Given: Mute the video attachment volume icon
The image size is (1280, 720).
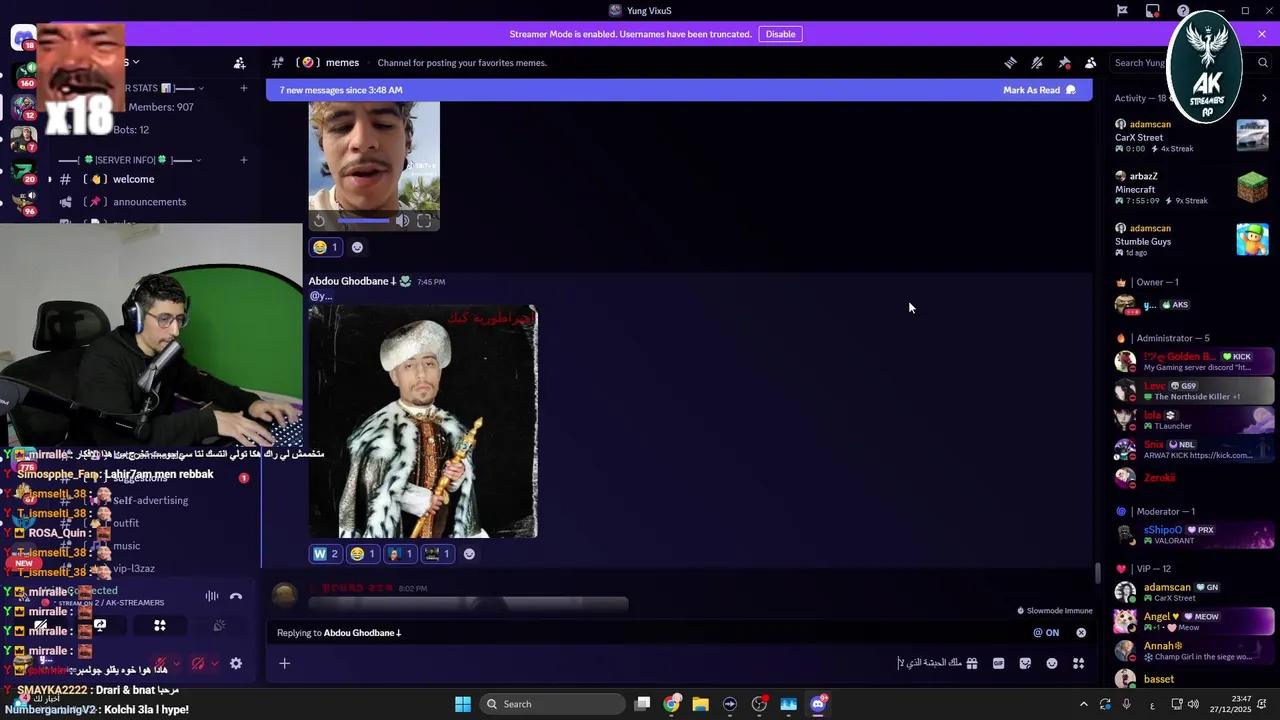Looking at the screenshot, I should (401, 221).
